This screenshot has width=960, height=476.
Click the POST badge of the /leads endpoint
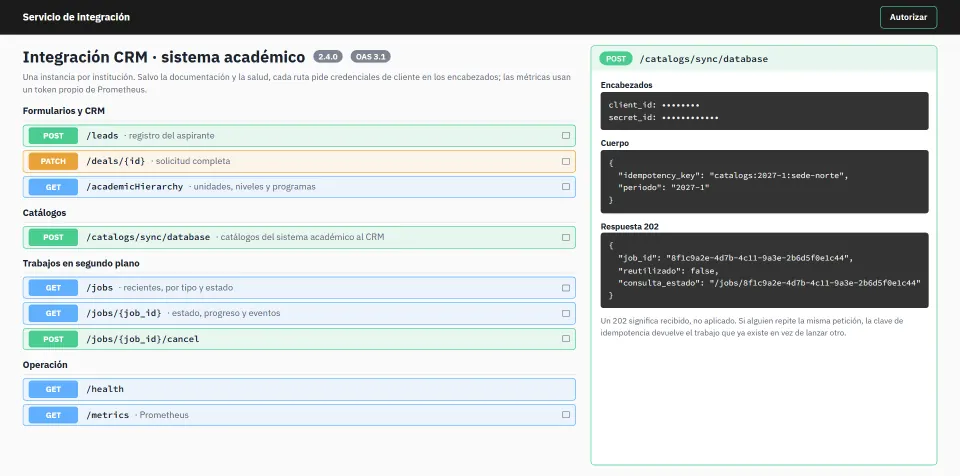point(53,136)
